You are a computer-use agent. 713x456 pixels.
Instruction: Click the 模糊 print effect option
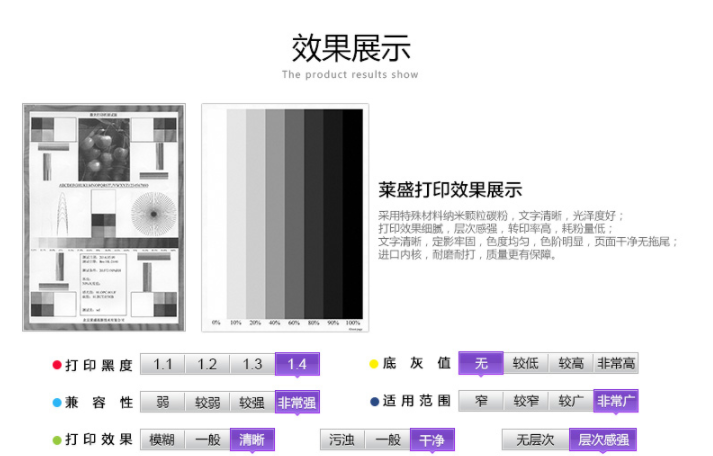(x=163, y=440)
